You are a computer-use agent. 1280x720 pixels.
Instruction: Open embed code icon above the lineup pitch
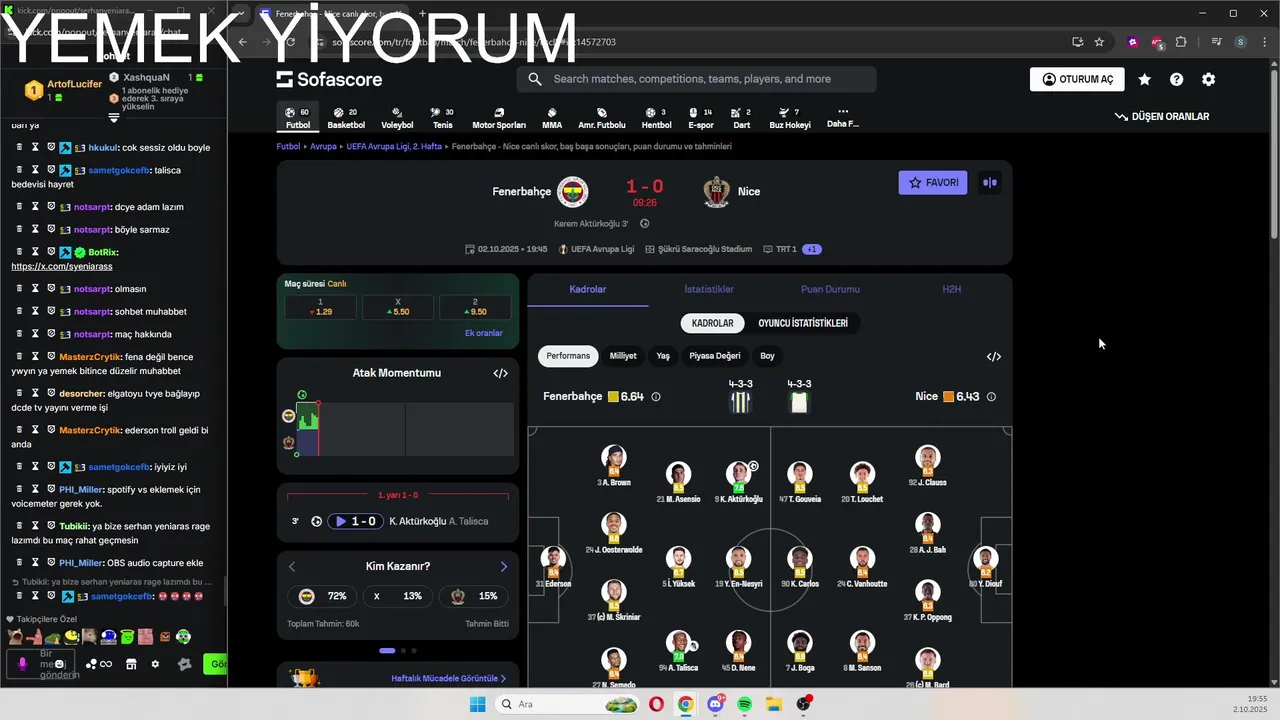pos(993,356)
